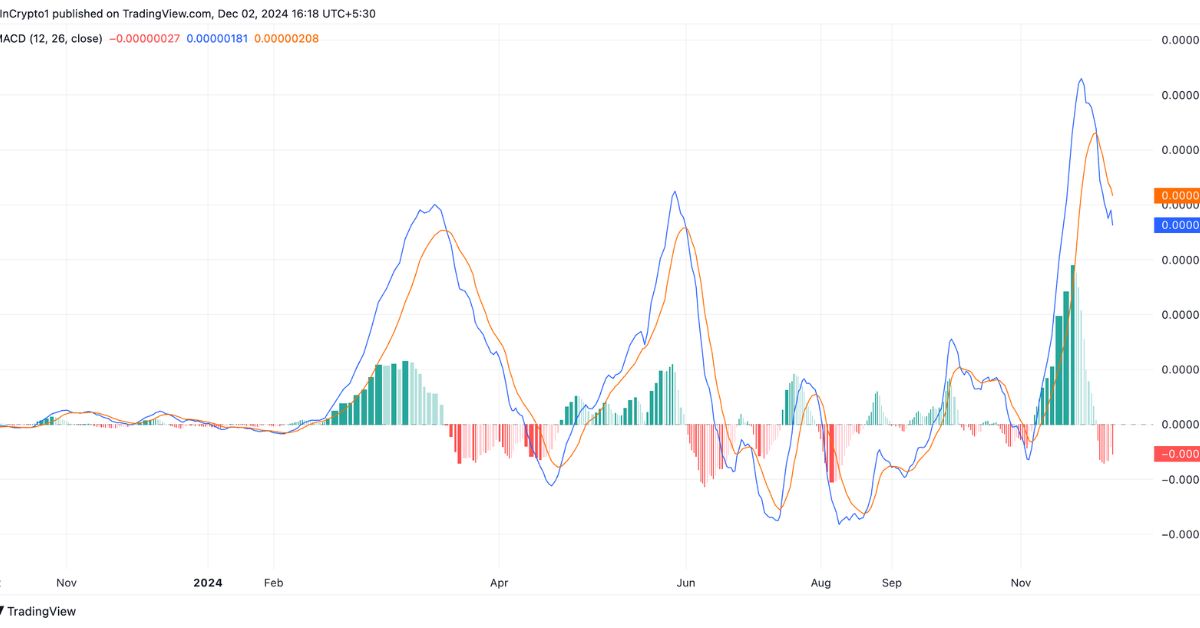The width and height of the screenshot is (1200, 628).
Task: Select the orange signal price tag on axis
Action: [1176, 196]
